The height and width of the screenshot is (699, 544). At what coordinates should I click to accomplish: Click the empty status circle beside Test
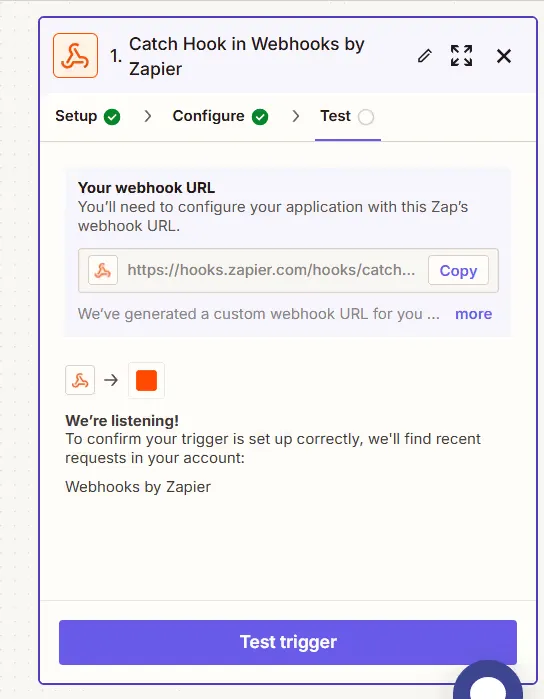click(x=366, y=117)
